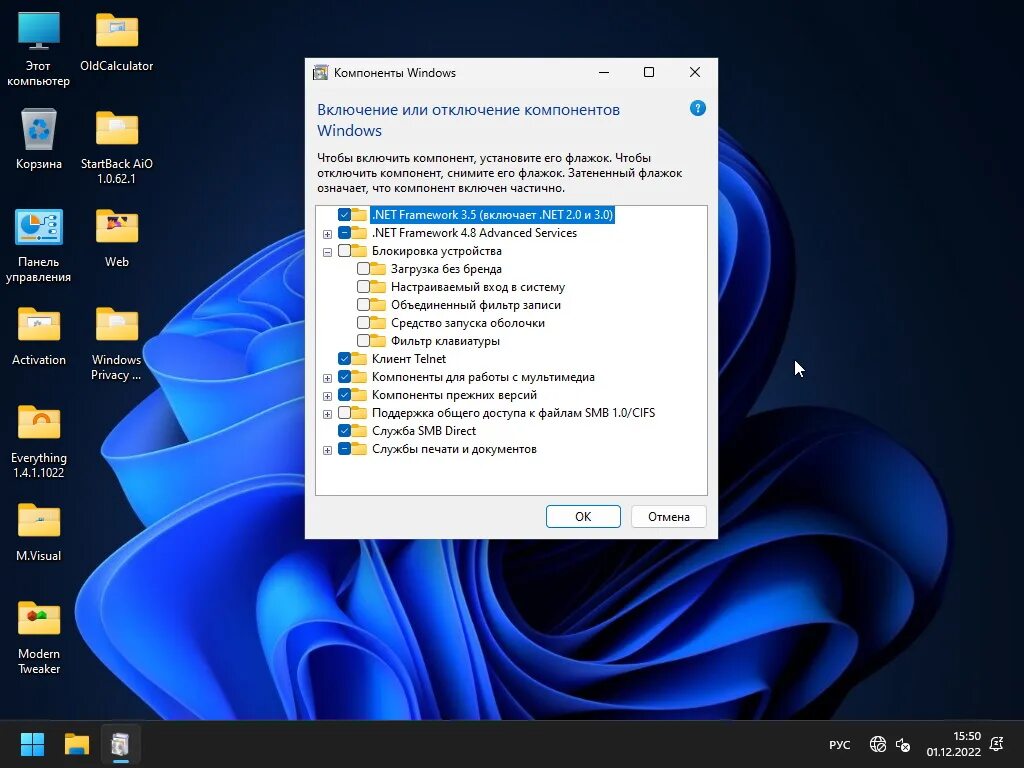Click the network globe tray icon
The width and height of the screenshot is (1024, 768).
(878, 744)
